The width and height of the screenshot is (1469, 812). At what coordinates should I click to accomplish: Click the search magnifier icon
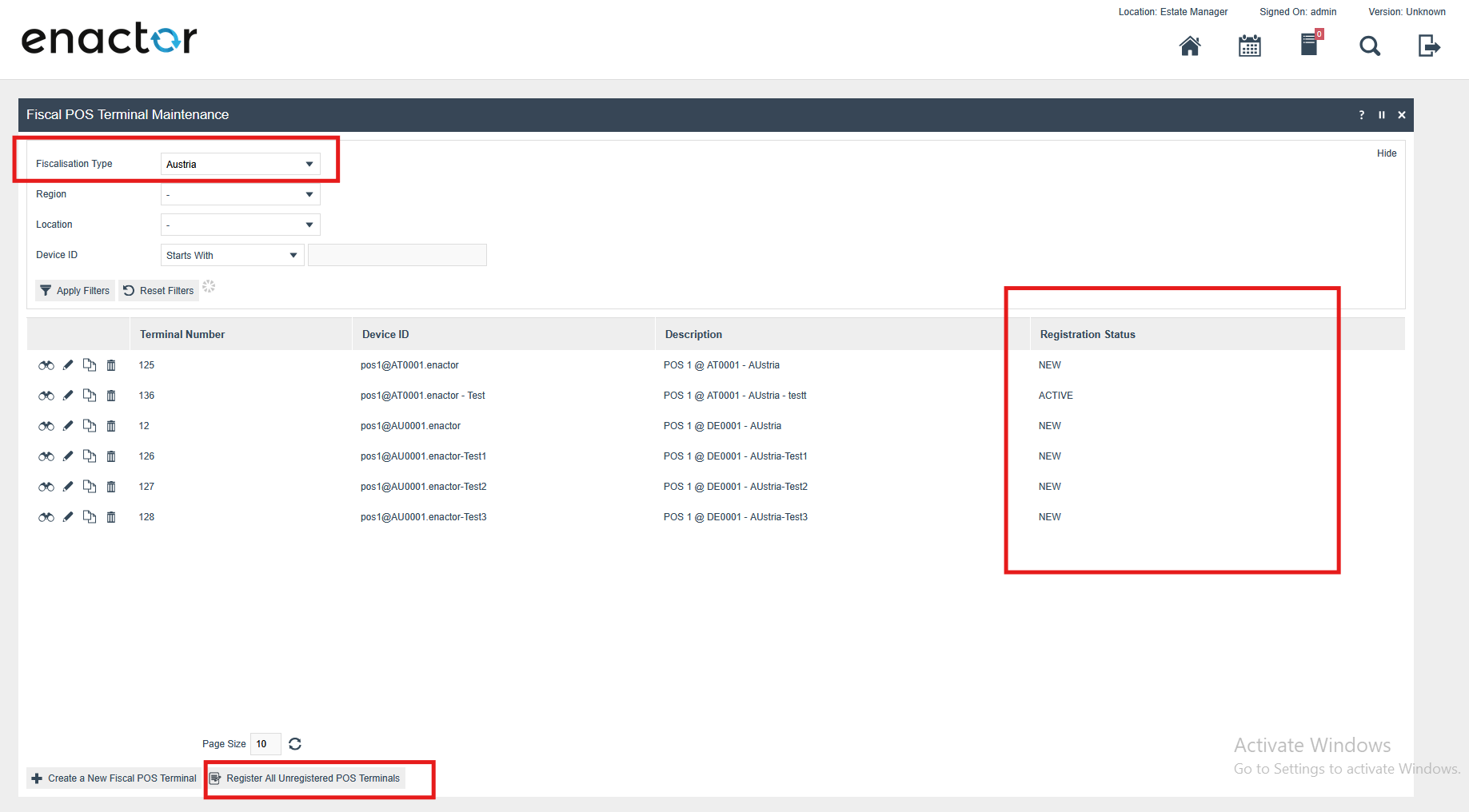click(1370, 46)
